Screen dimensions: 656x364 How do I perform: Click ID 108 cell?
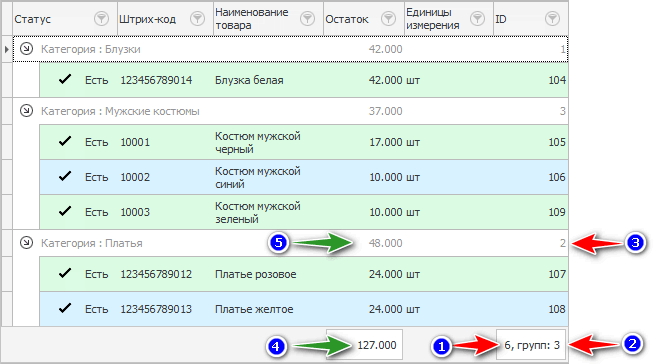[557, 309]
